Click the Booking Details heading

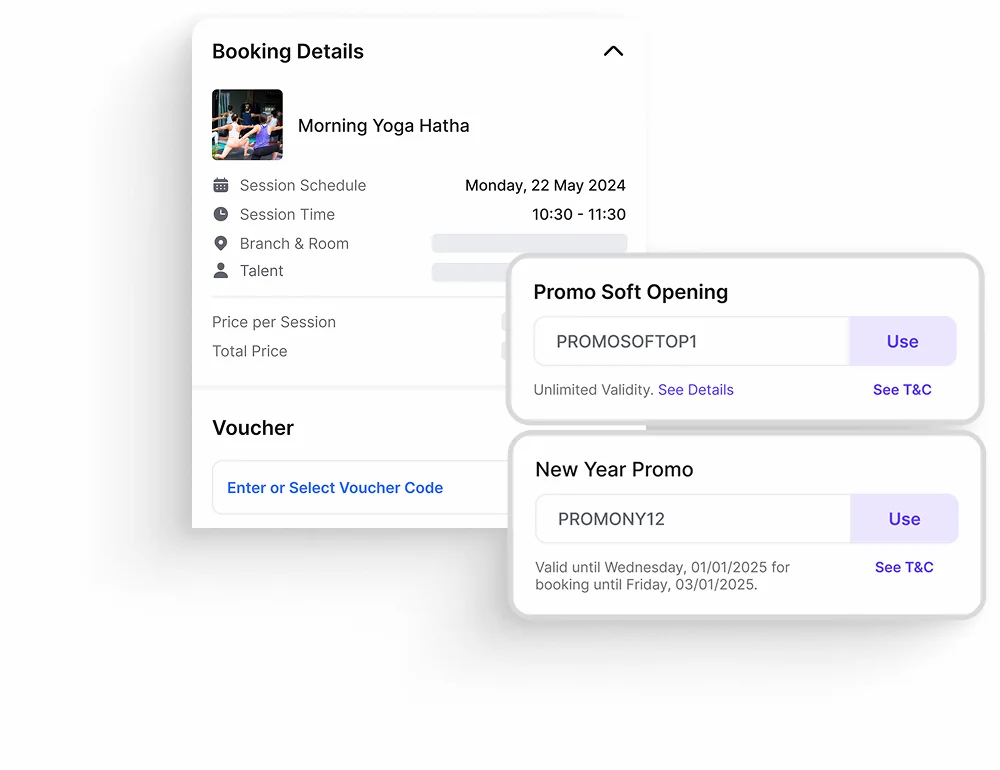point(288,52)
